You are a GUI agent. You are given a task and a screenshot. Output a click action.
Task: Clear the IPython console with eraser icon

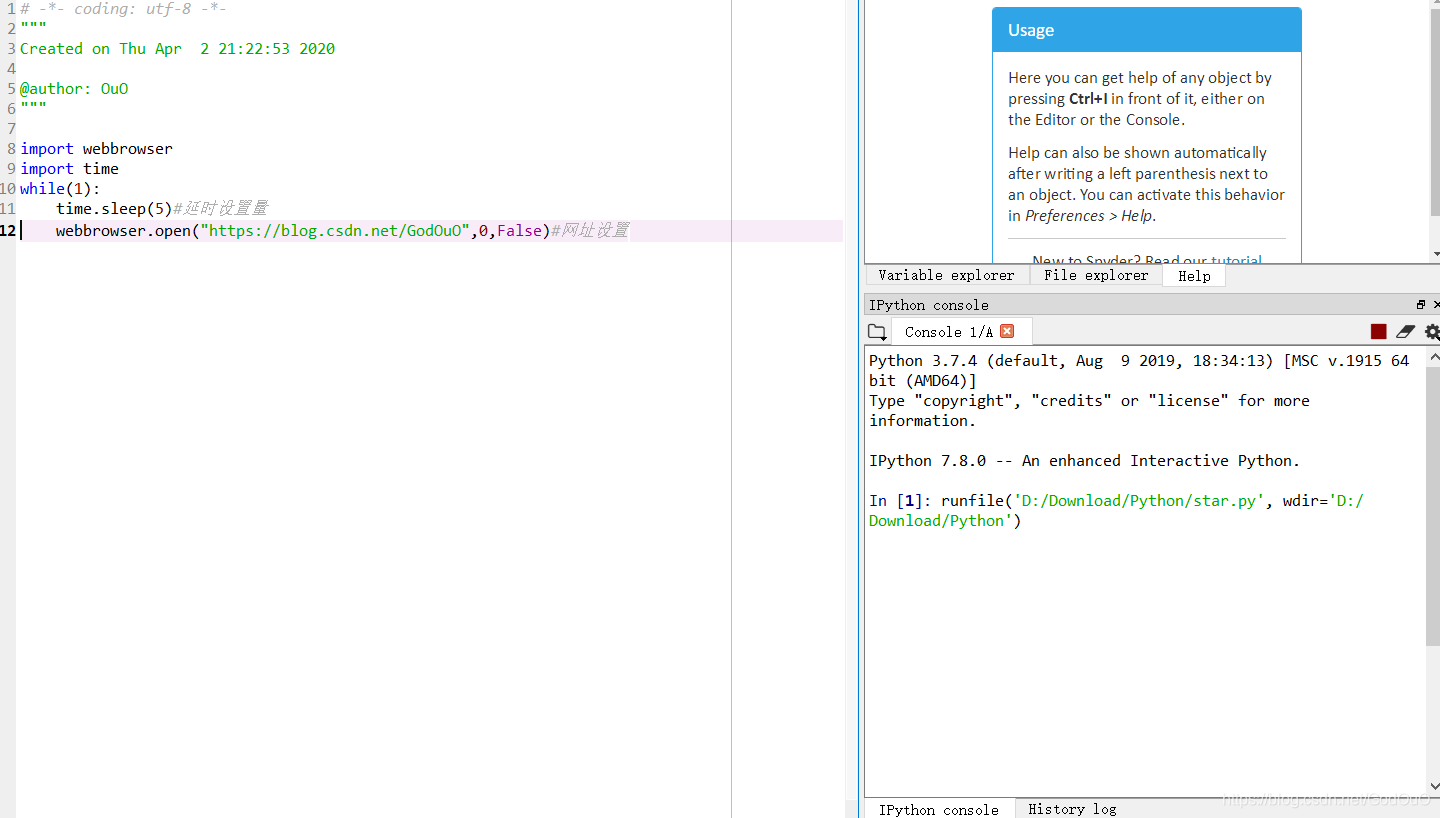(1406, 332)
